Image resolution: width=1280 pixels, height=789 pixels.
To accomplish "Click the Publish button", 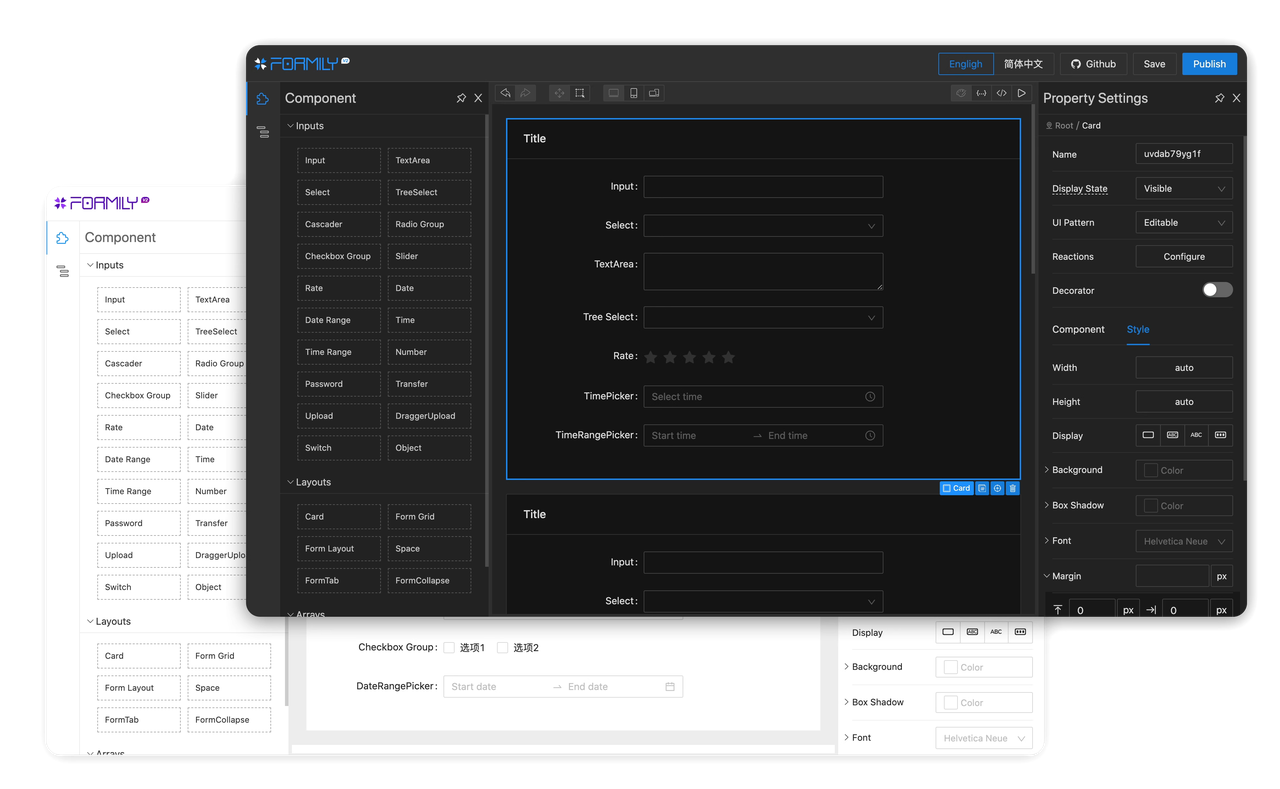I will click(x=1209, y=64).
